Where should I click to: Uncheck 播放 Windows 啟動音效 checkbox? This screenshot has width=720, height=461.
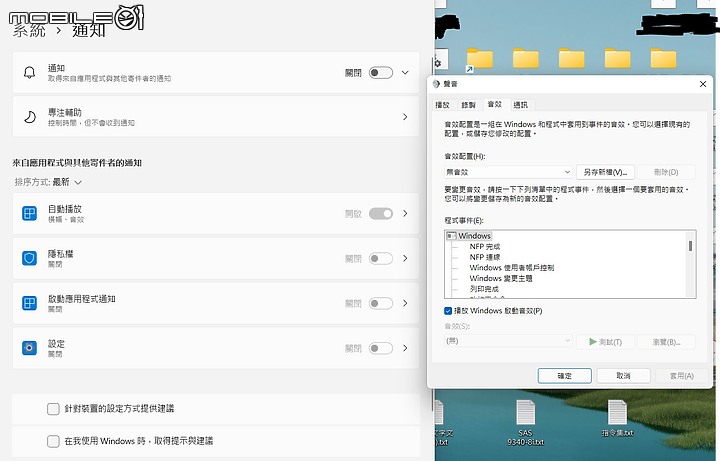point(448,311)
